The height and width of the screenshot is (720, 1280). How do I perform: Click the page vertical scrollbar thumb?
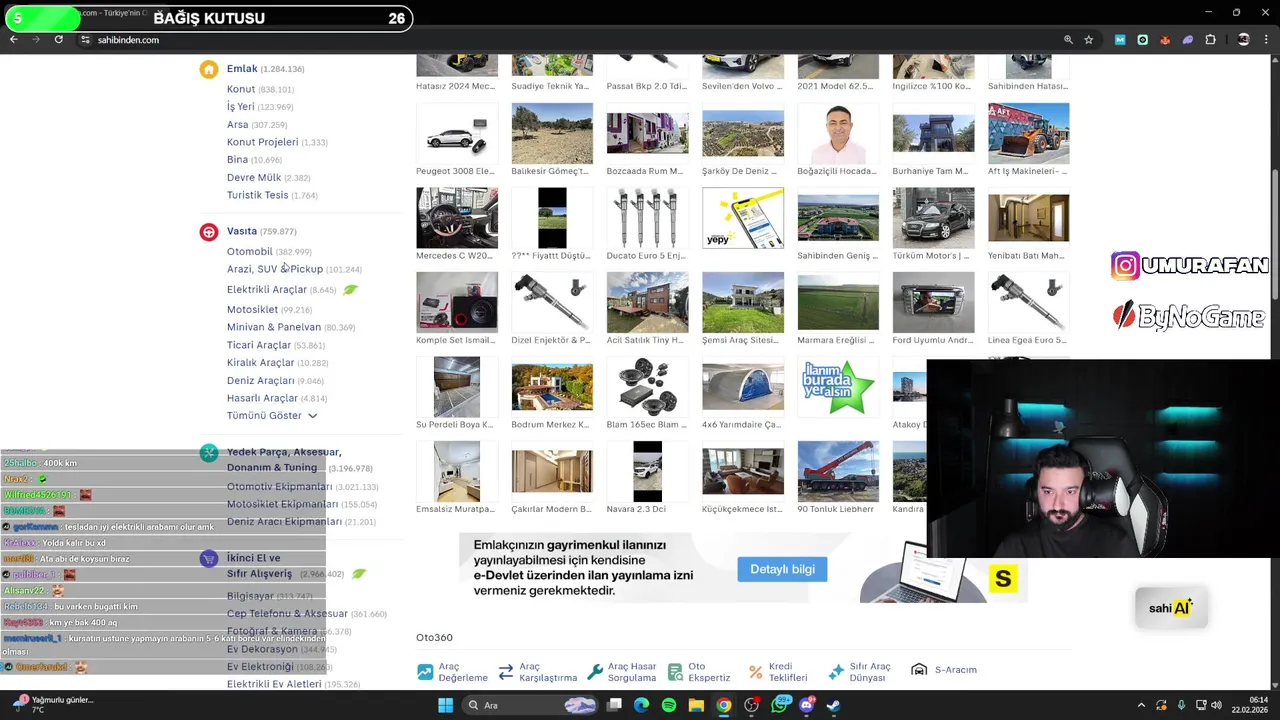(1274, 235)
